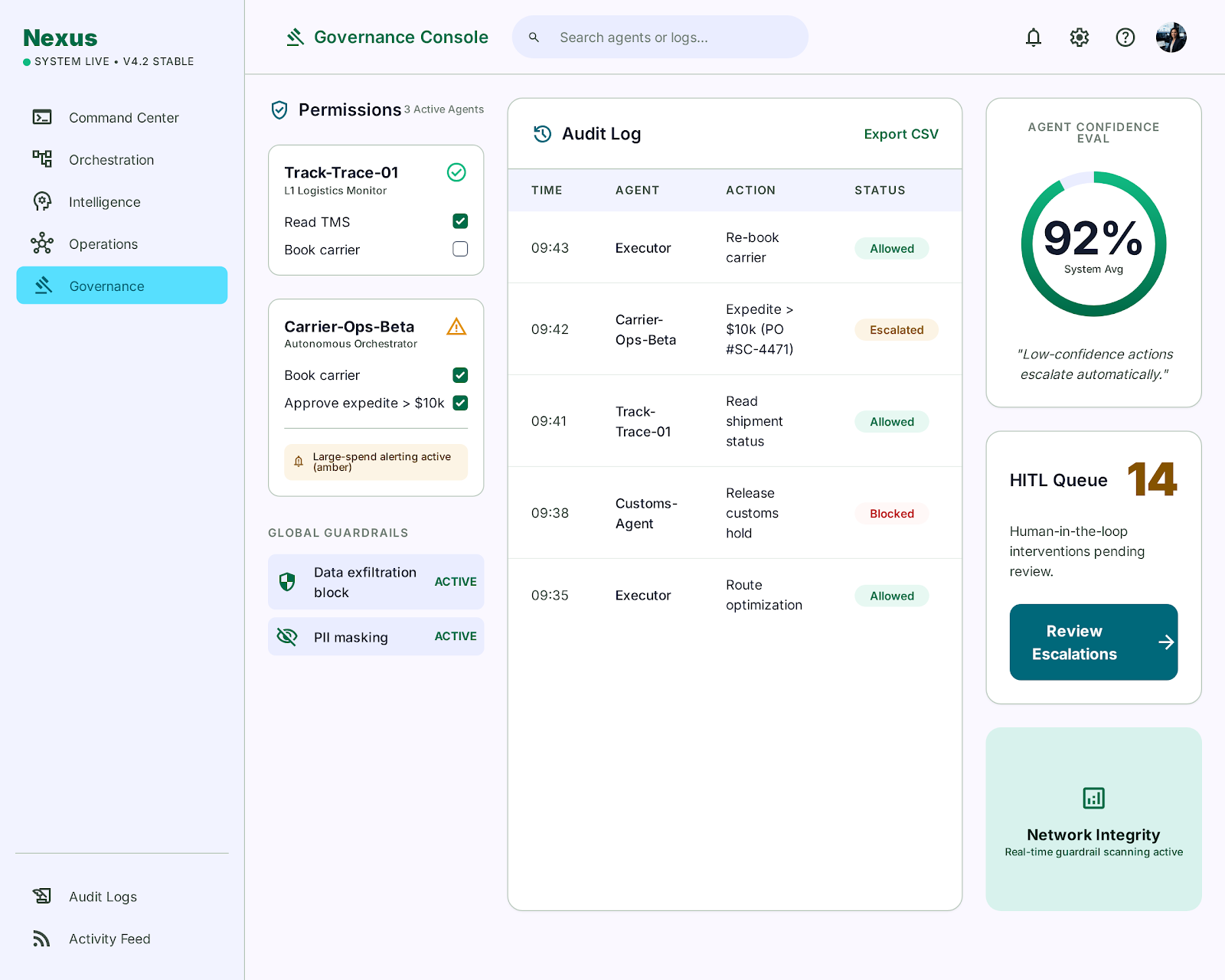Open the notifications bell
The image size is (1225, 980).
coord(1034,37)
